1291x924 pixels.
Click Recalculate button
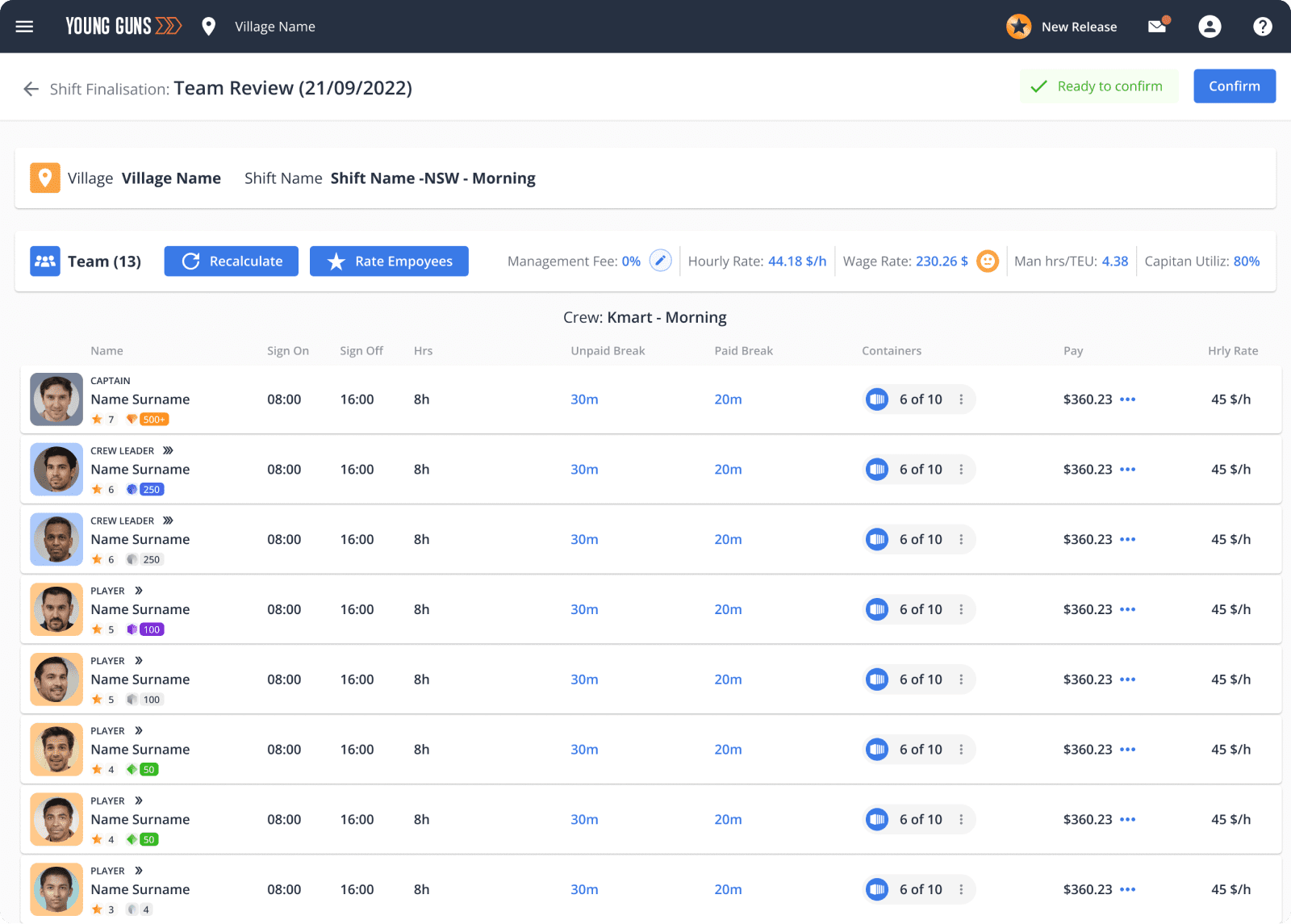pos(232,261)
